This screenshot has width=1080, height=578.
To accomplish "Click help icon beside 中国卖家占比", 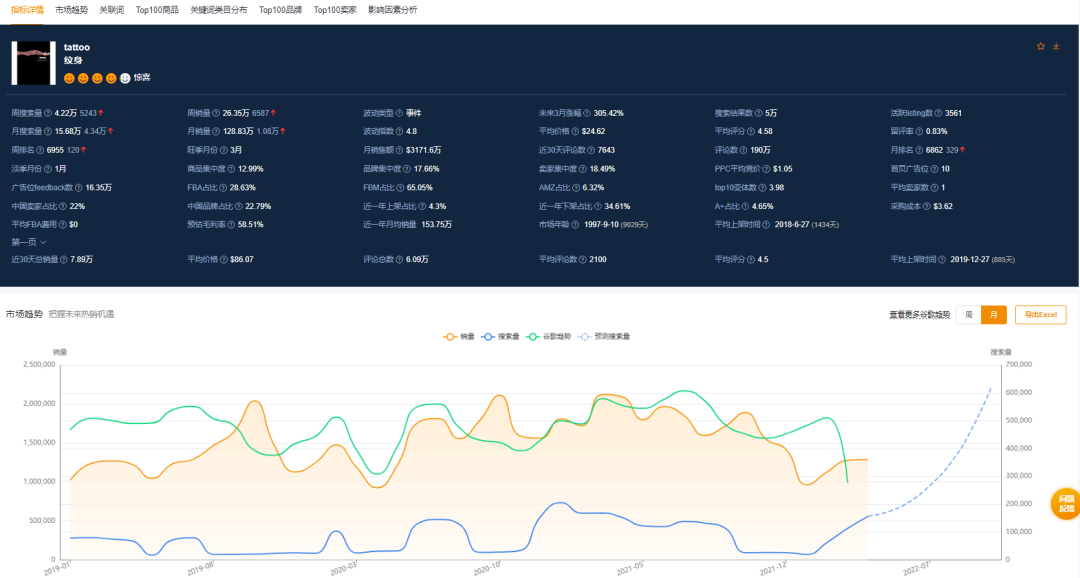I will 63,206.
